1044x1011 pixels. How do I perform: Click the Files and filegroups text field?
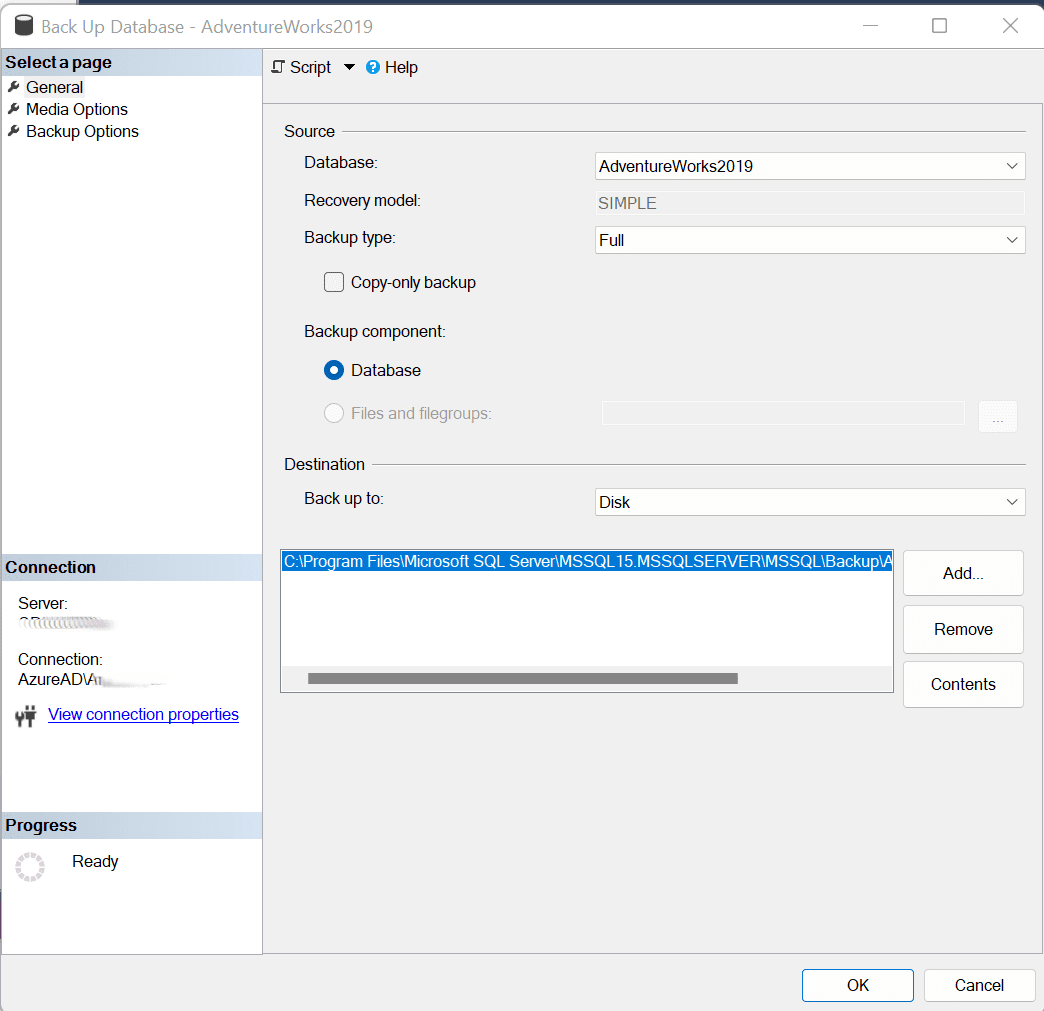(x=783, y=413)
